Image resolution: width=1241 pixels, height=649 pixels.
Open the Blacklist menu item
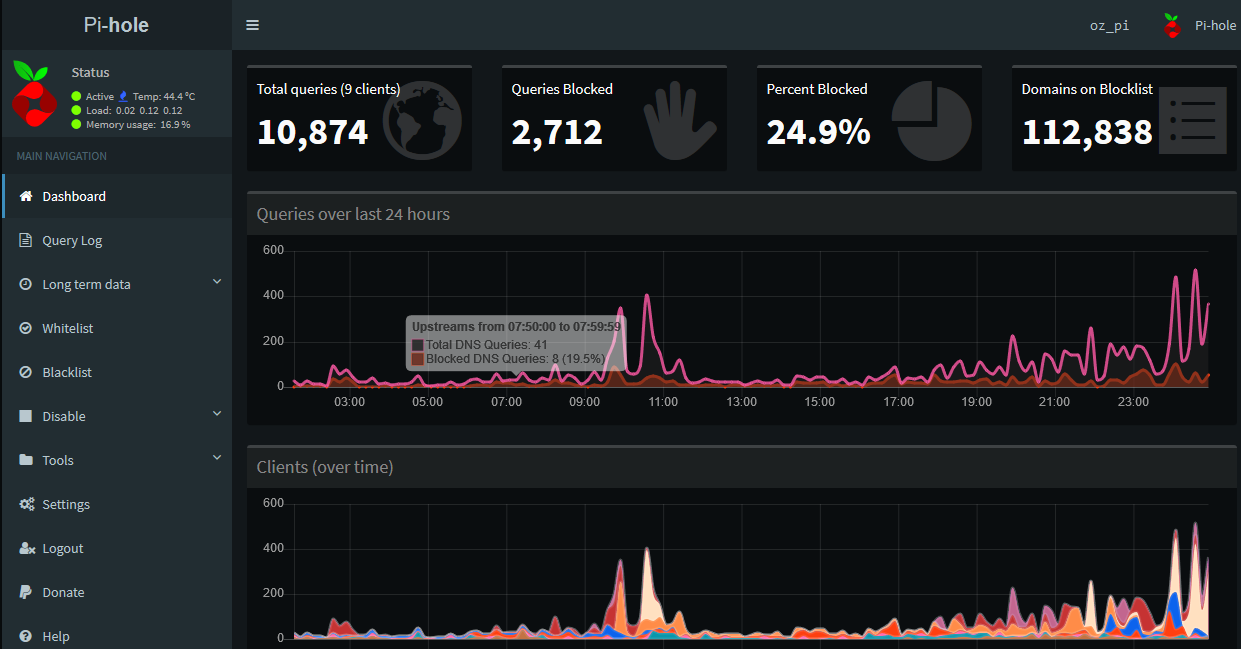tap(67, 372)
